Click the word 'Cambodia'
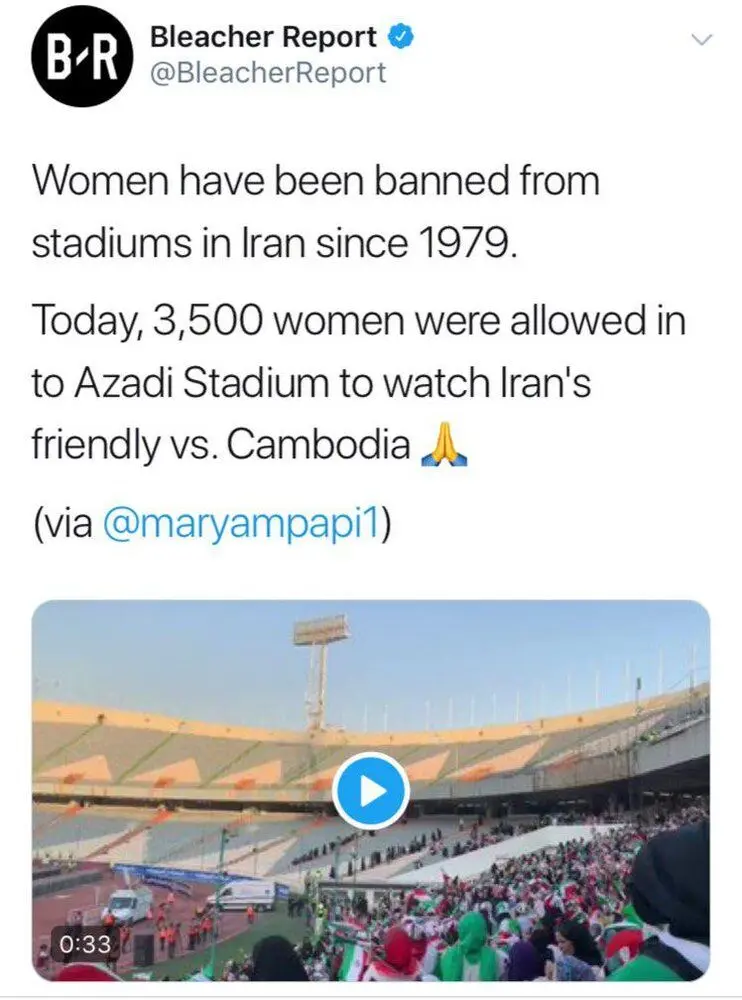The width and height of the screenshot is (742, 1000). click(x=318, y=445)
